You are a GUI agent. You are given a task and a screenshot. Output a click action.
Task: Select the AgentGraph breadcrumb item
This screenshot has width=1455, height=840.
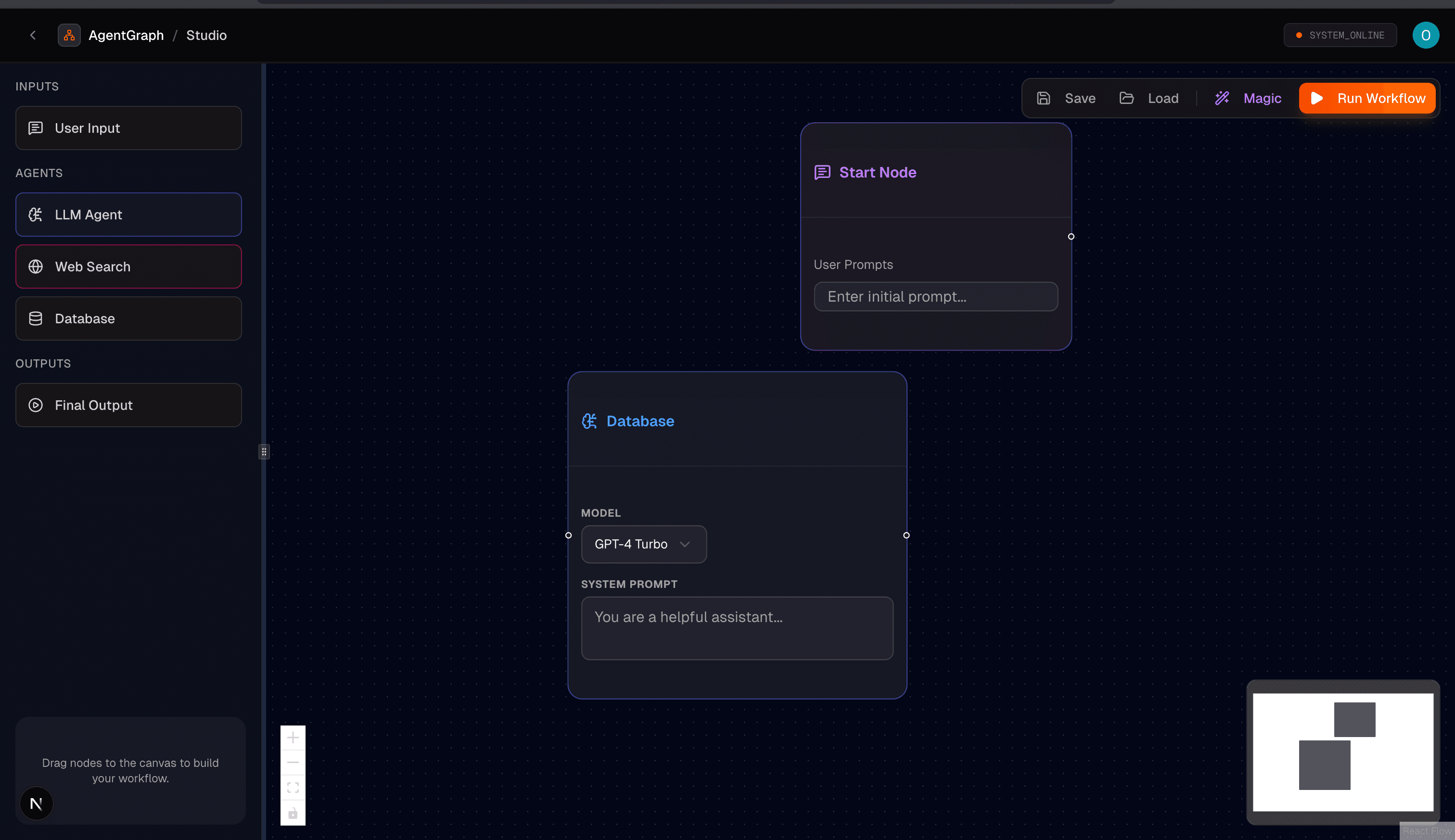[126, 35]
